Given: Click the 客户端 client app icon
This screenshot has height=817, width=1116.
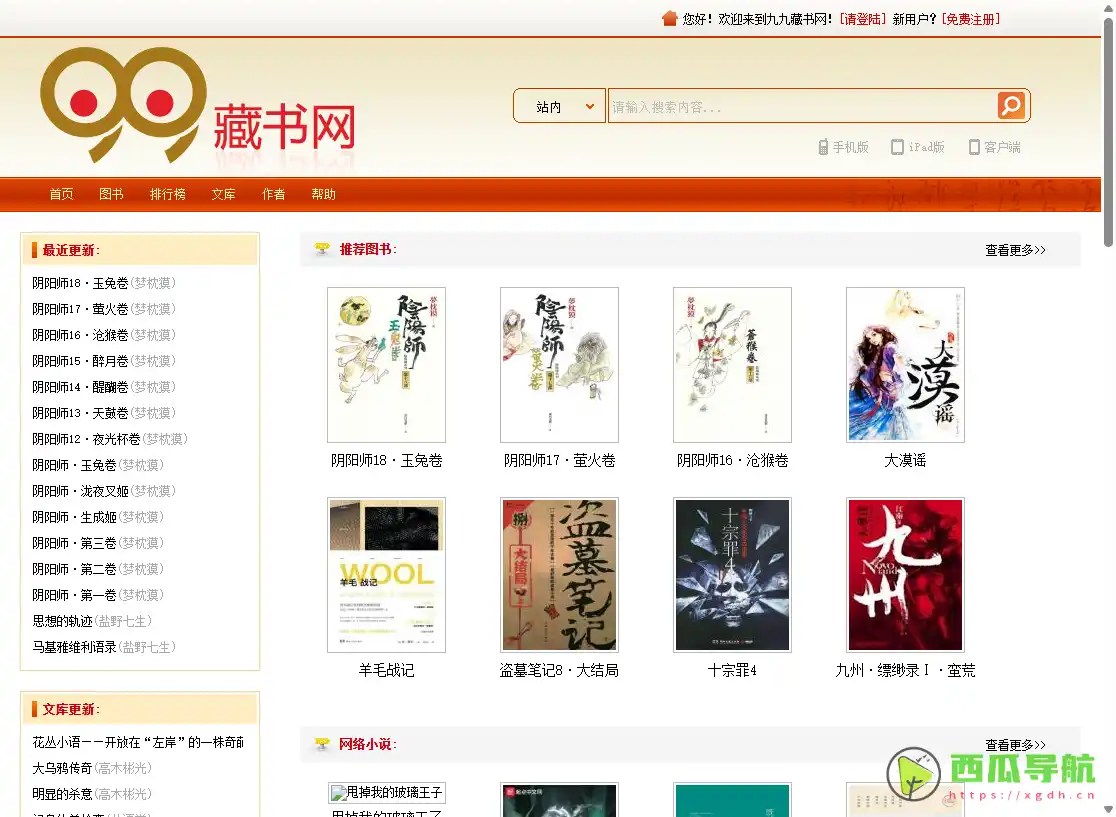Looking at the screenshot, I should (x=973, y=146).
